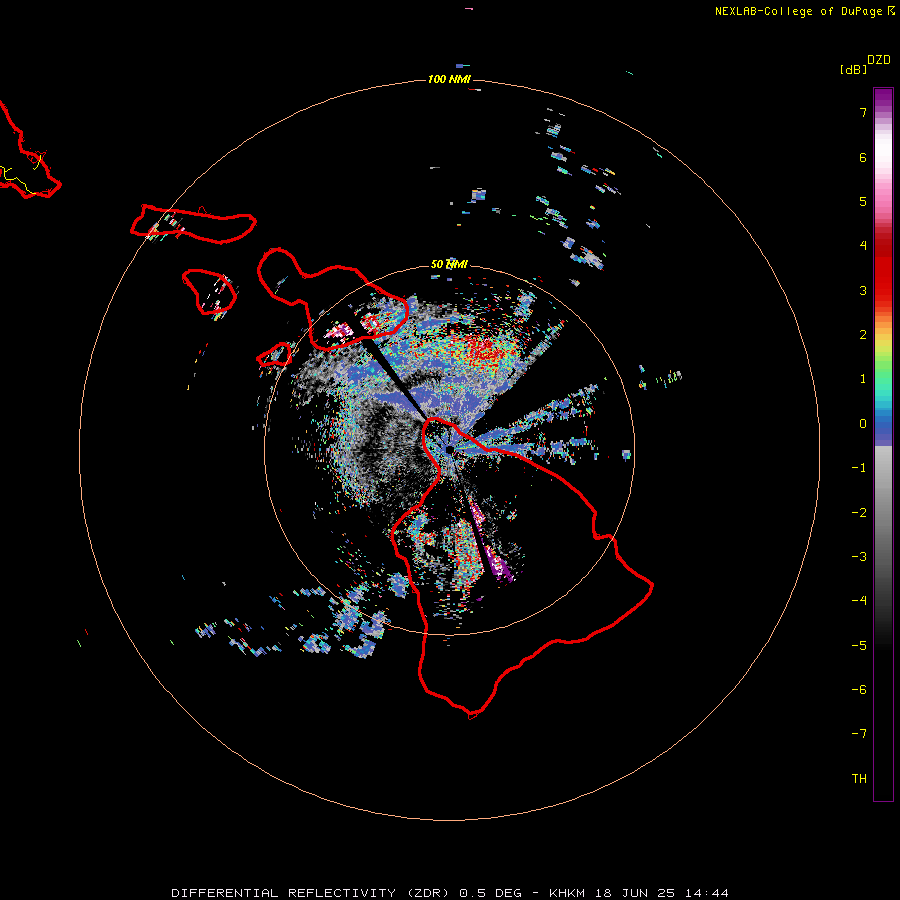Click the 2 value on the color scale
This screenshot has height=900, width=900.
click(863, 335)
